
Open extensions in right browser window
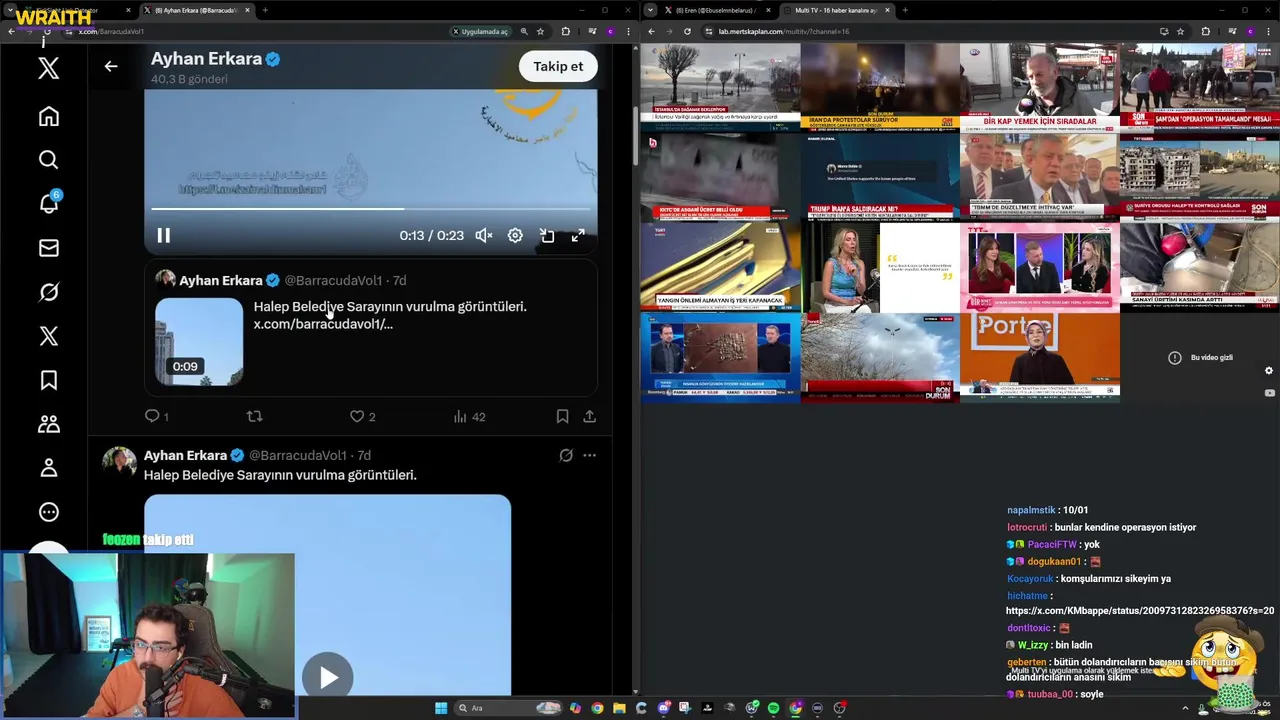(x=1205, y=31)
